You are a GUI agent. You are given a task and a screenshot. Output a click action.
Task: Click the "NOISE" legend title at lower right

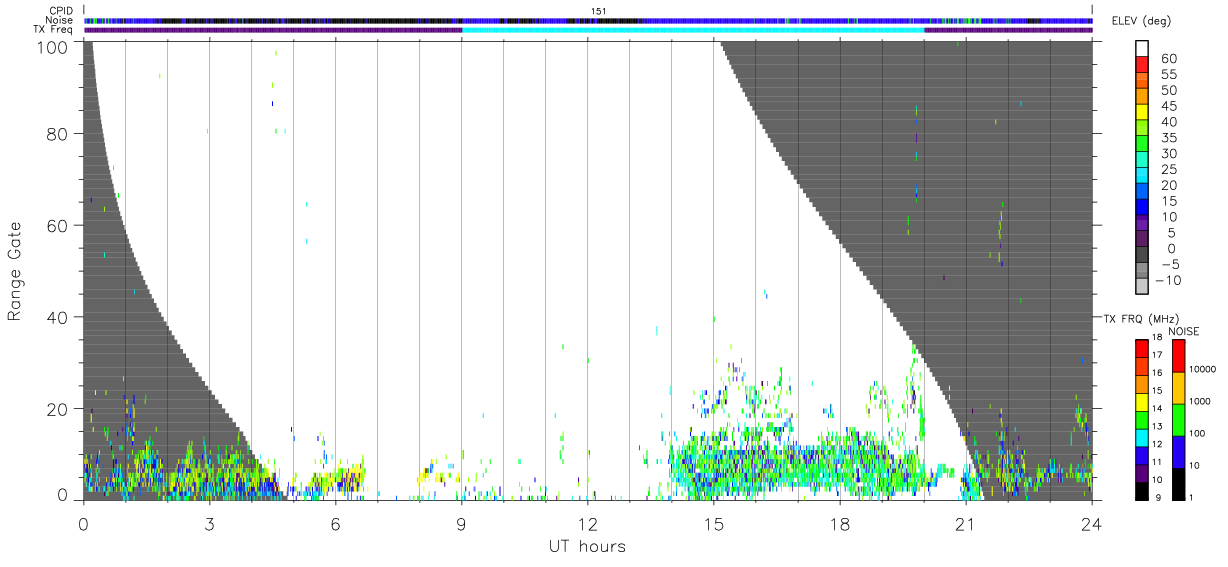click(1184, 331)
